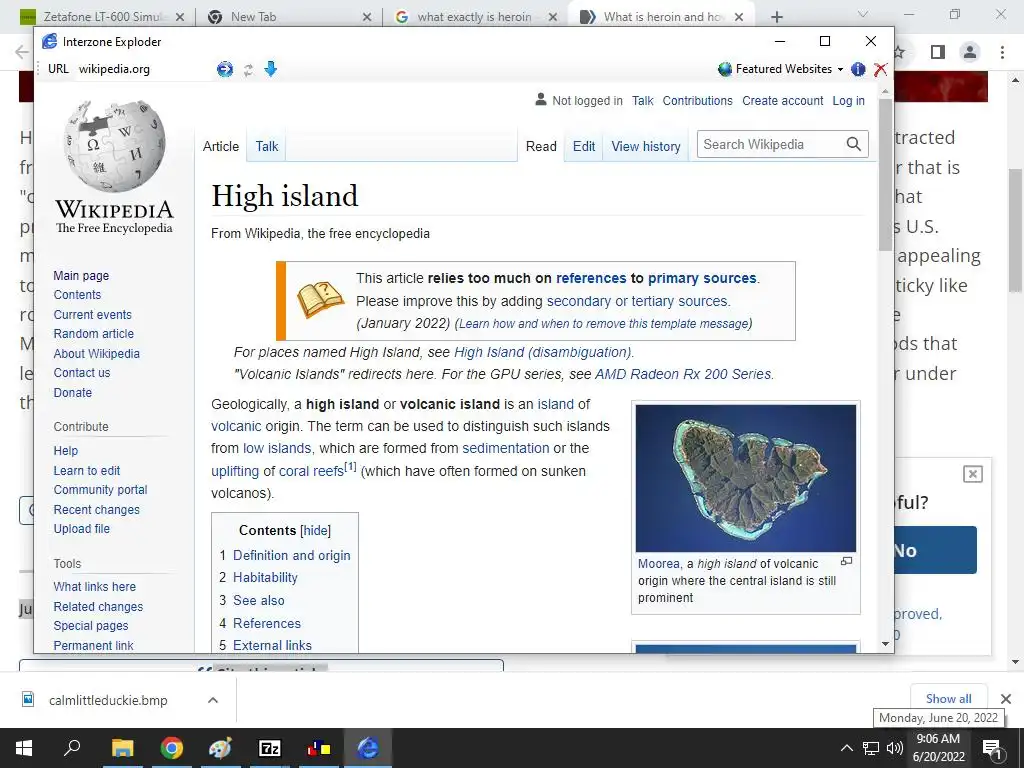Click the Wikipedia search magnifier icon
The image size is (1024, 768).
pos(854,144)
